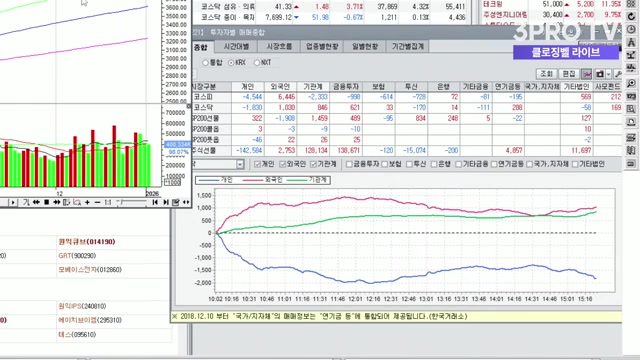Click the plus zoom-in icon under chart
The height and width of the screenshot is (360, 640).
tap(87, 202)
